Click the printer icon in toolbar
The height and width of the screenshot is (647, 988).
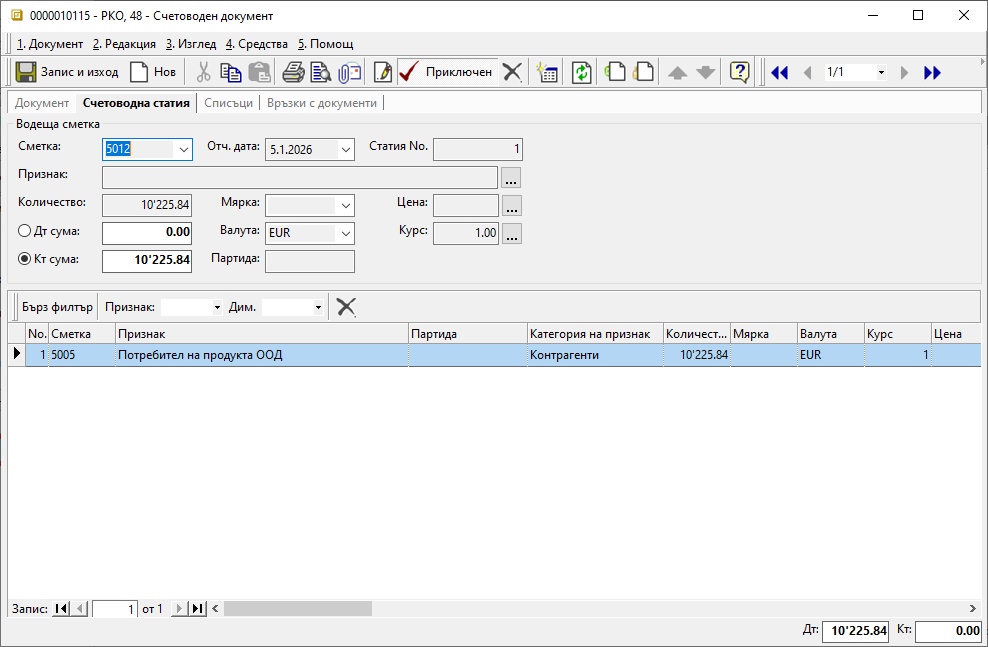[x=293, y=72]
